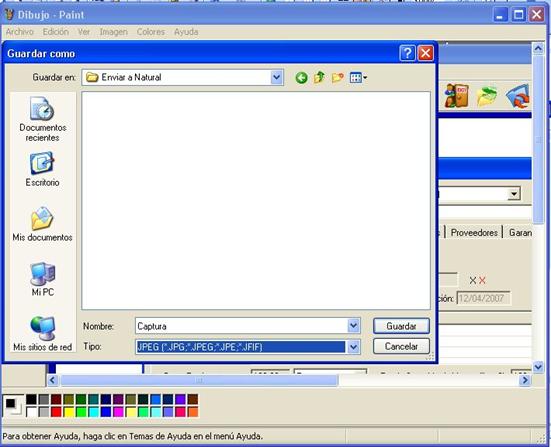Image resolution: width=551 pixels, height=447 pixels.
Task: Click the horizontal scrollbar left arrow
Action: 52,380
